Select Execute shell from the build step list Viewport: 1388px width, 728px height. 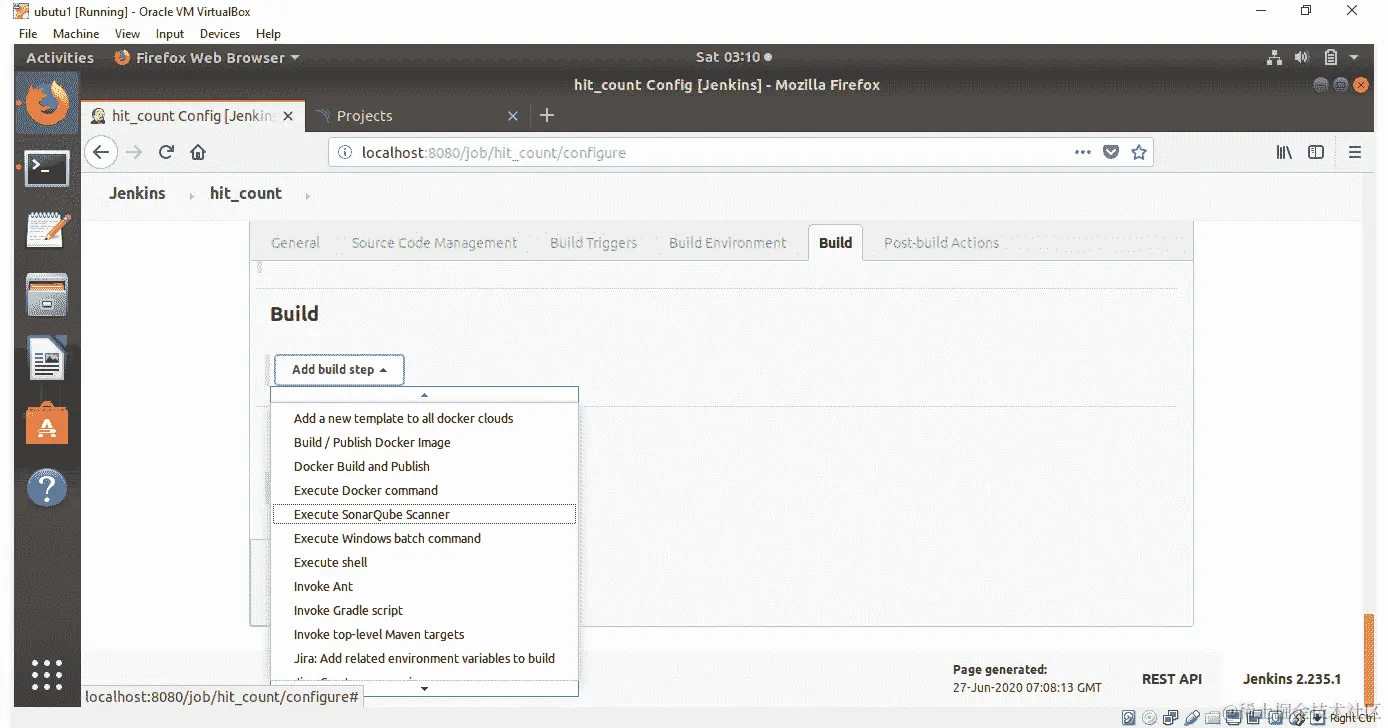(x=330, y=562)
